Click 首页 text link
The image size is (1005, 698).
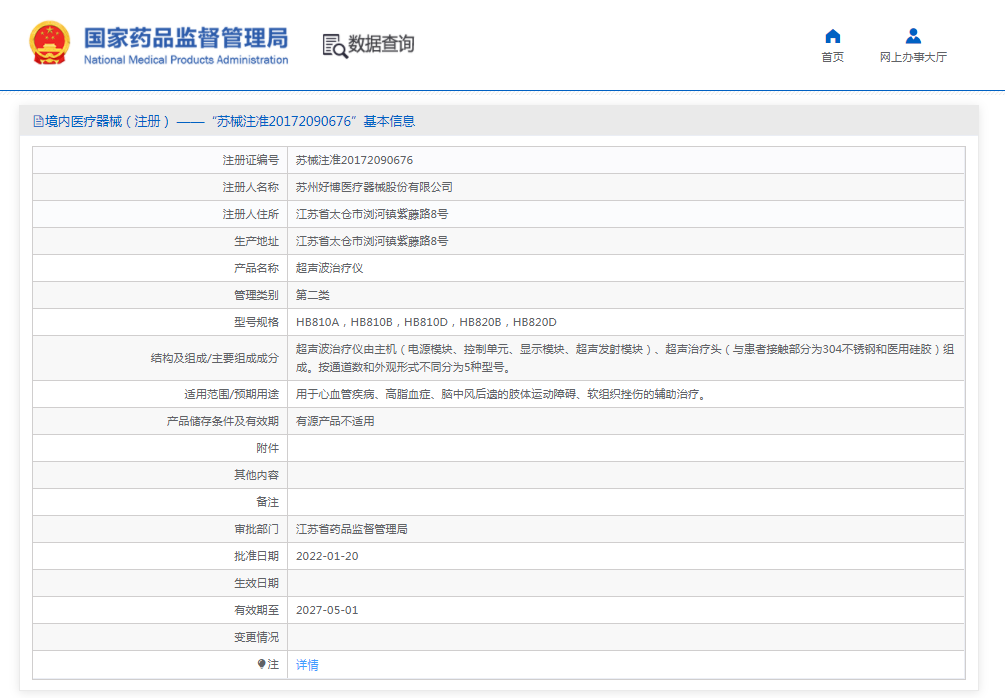pos(833,57)
